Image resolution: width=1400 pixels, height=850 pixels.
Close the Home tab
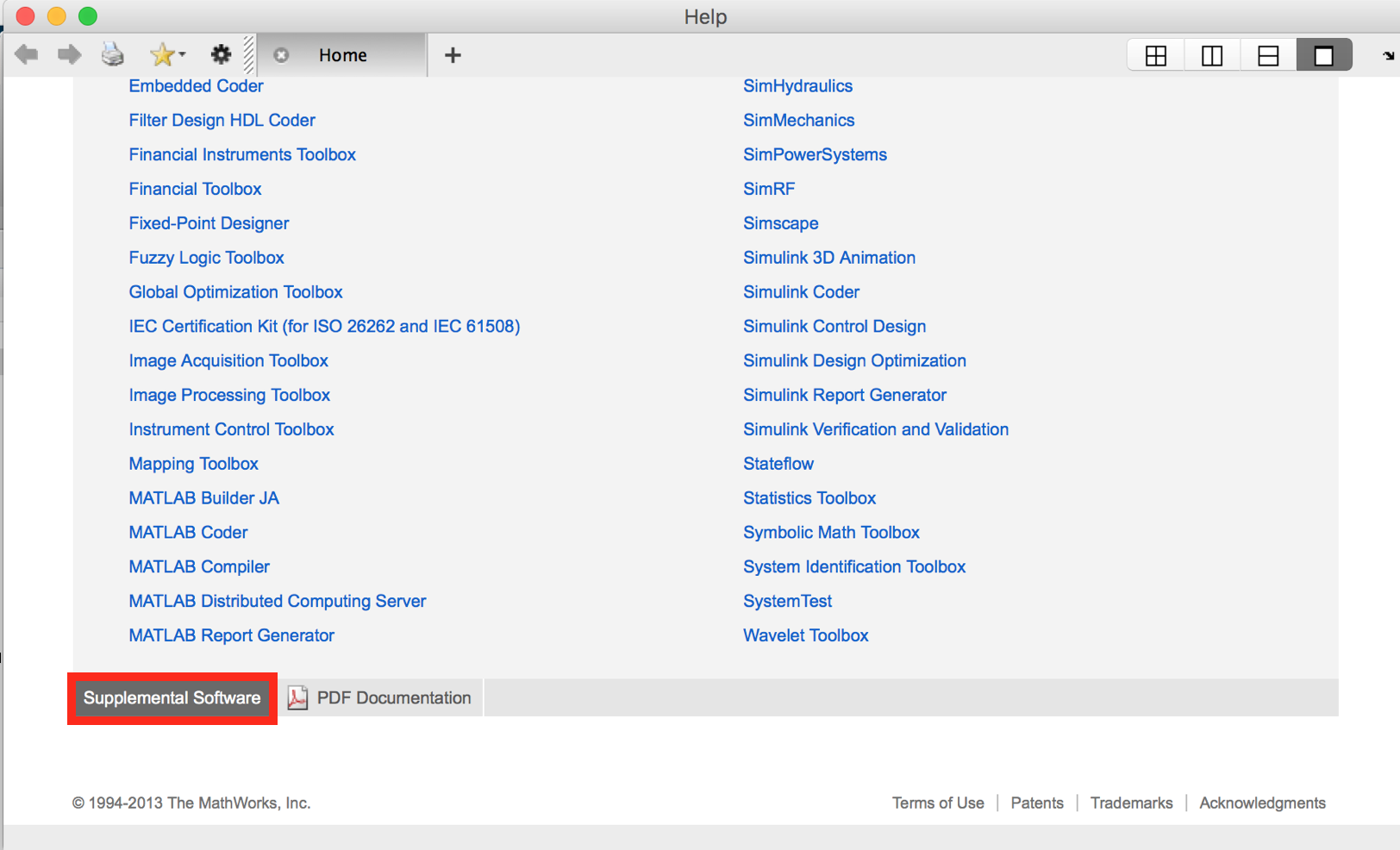click(281, 55)
